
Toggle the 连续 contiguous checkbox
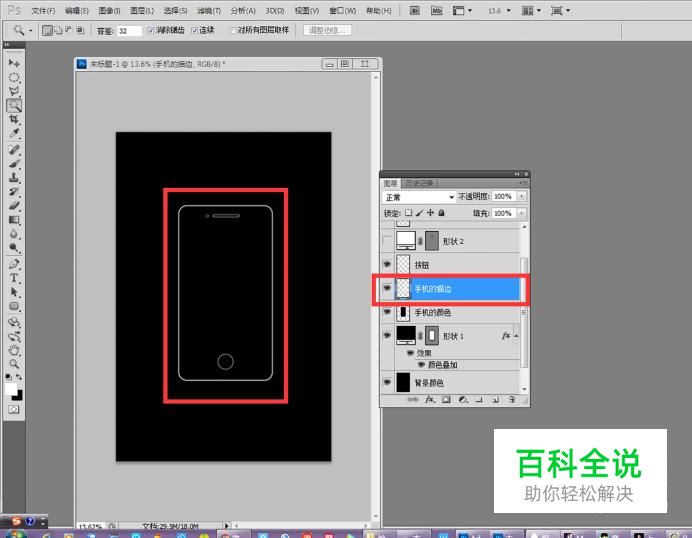pos(194,30)
